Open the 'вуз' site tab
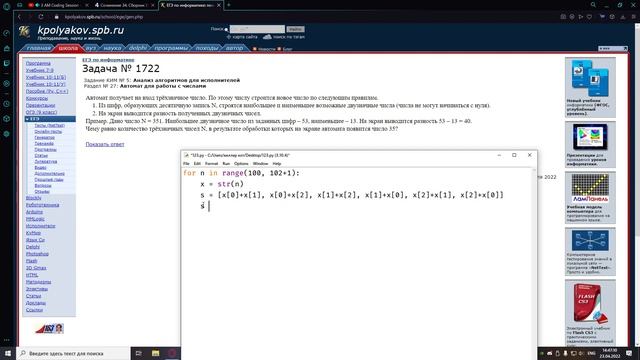The image size is (640, 360). tap(91, 48)
